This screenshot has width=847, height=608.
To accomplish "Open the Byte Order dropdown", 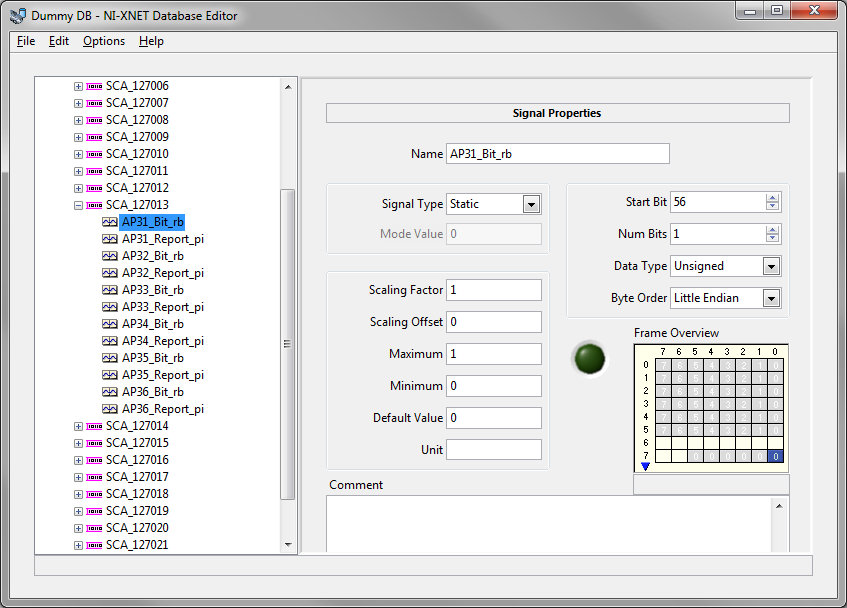I will 771,298.
